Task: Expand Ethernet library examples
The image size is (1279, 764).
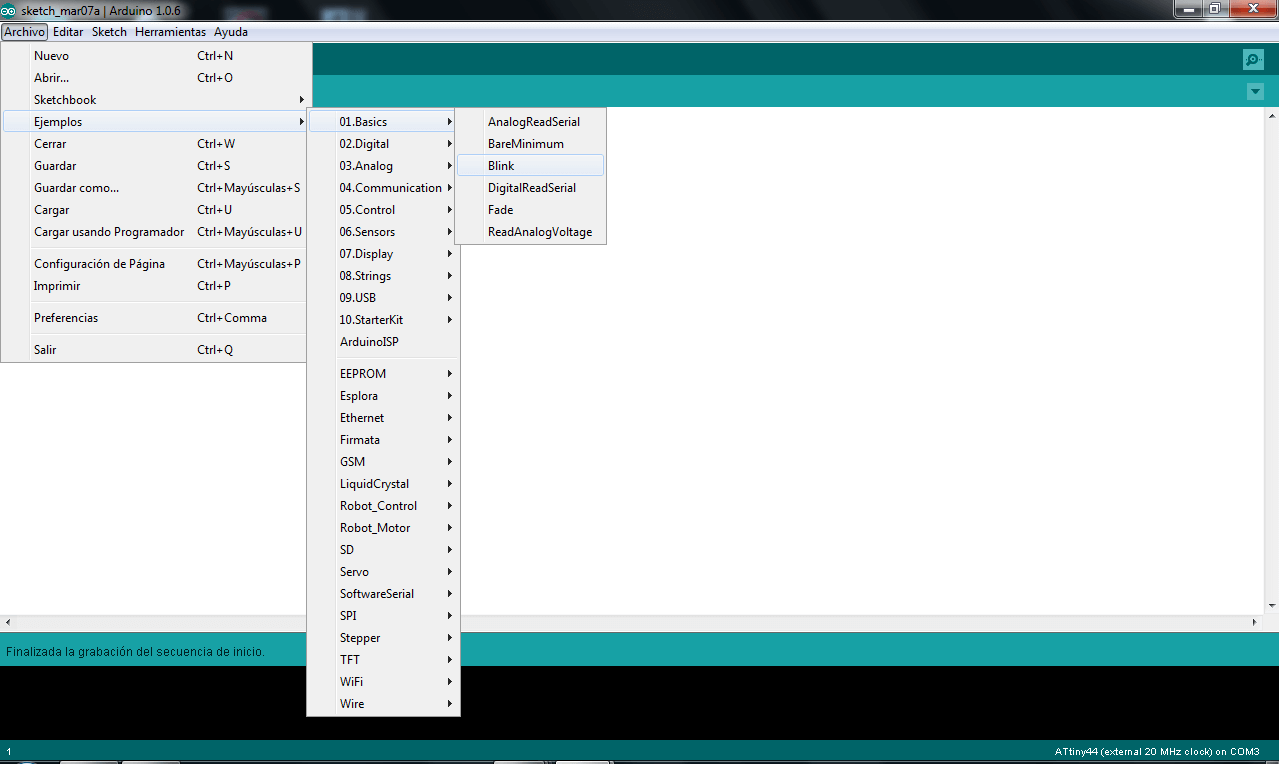Action: pyautogui.click(x=383, y=418)
